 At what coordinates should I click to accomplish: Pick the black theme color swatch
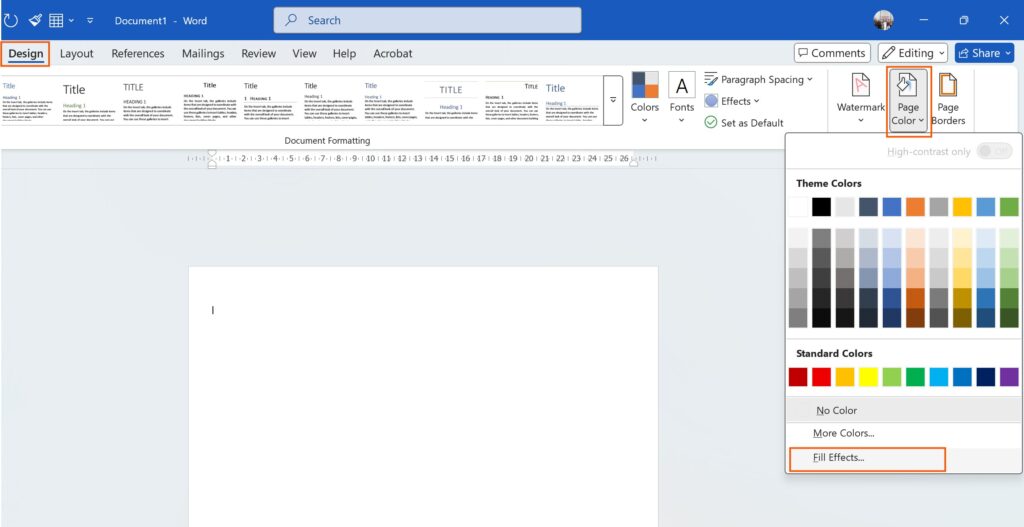[822, 207]
